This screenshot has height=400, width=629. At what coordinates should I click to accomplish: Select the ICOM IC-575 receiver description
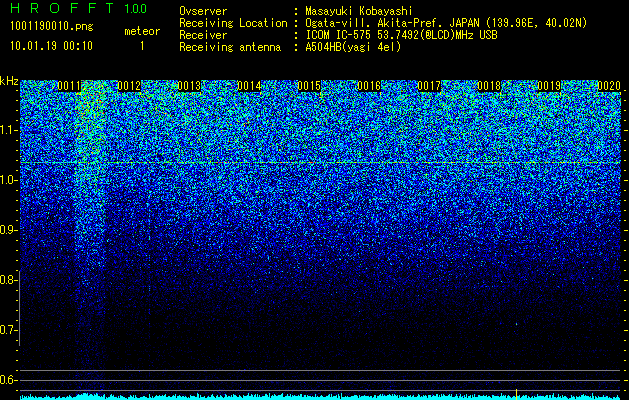[401, 35]
